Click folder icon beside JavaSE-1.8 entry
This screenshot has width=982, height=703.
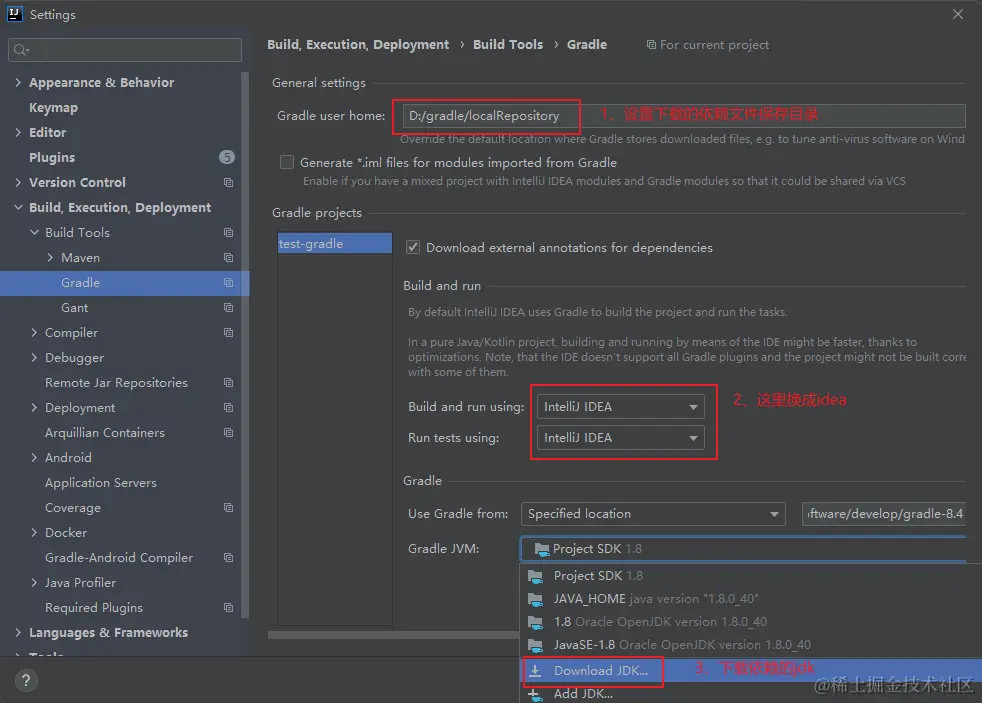click(535, 645)
